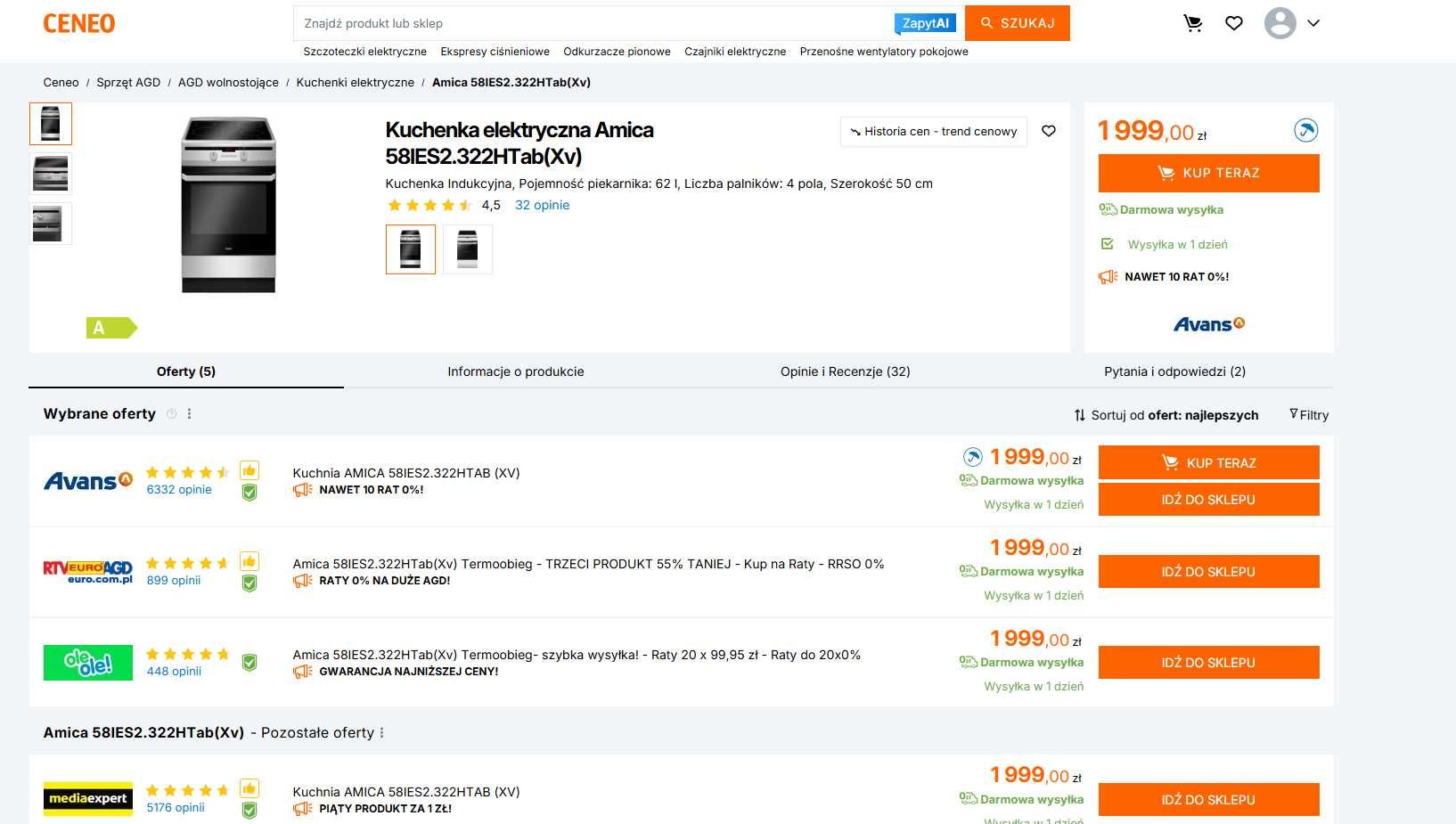Click IDŹ DO SKLEPU for mediaexpert
The width and height of the screenshot is (1456, 824).
coord(1208,800)
